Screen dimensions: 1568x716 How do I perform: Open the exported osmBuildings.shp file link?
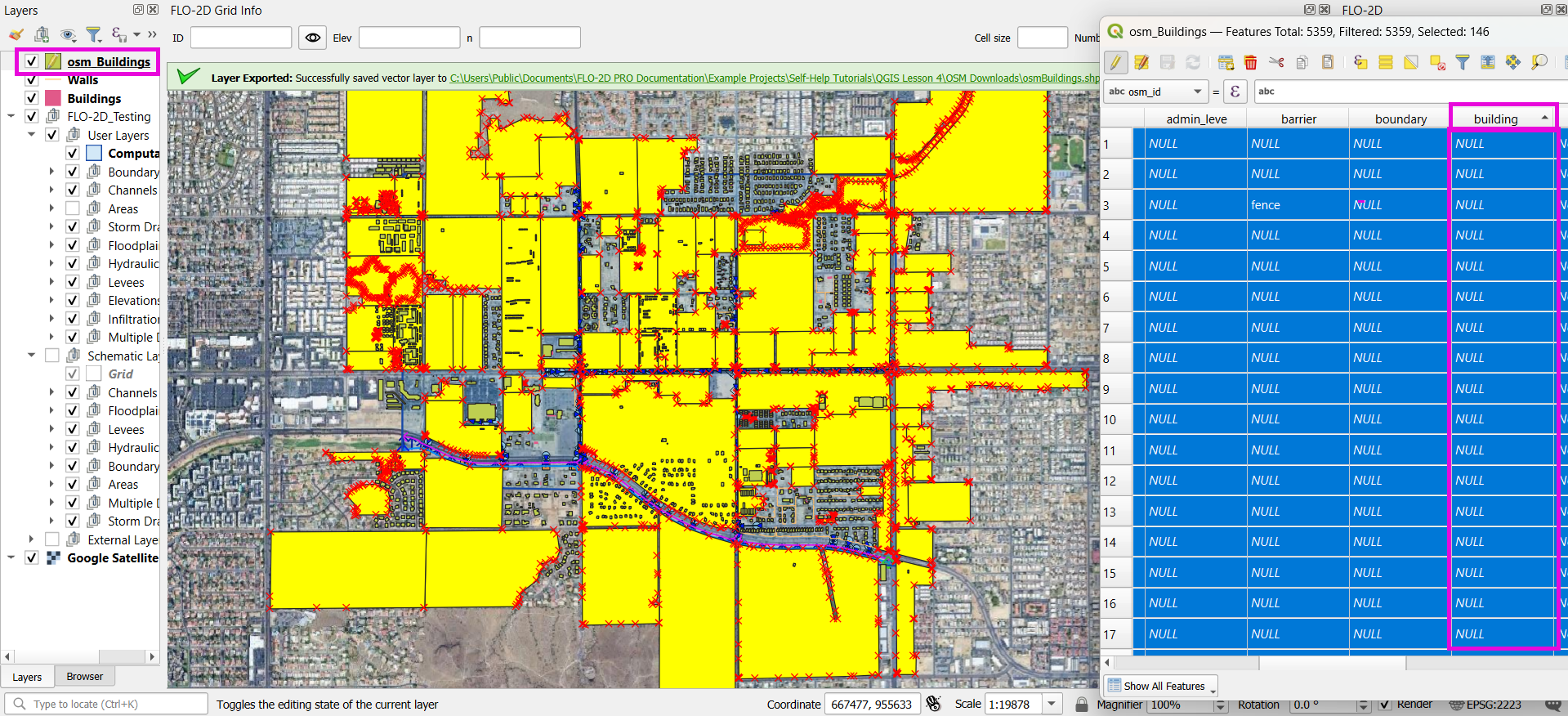point(774,78)
